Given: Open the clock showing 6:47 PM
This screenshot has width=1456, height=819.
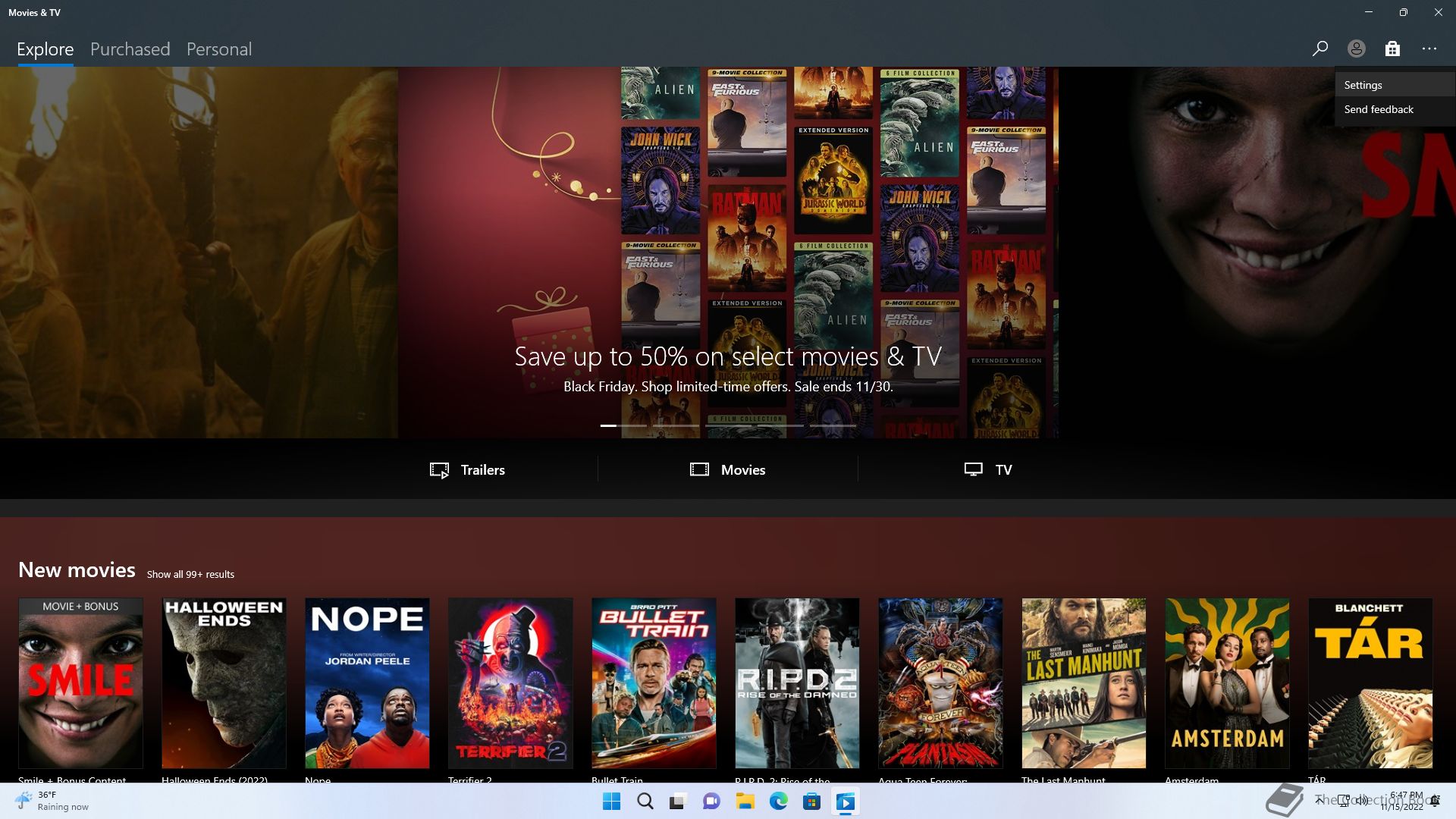Looking at the screenshot, I should [1402, 801].
